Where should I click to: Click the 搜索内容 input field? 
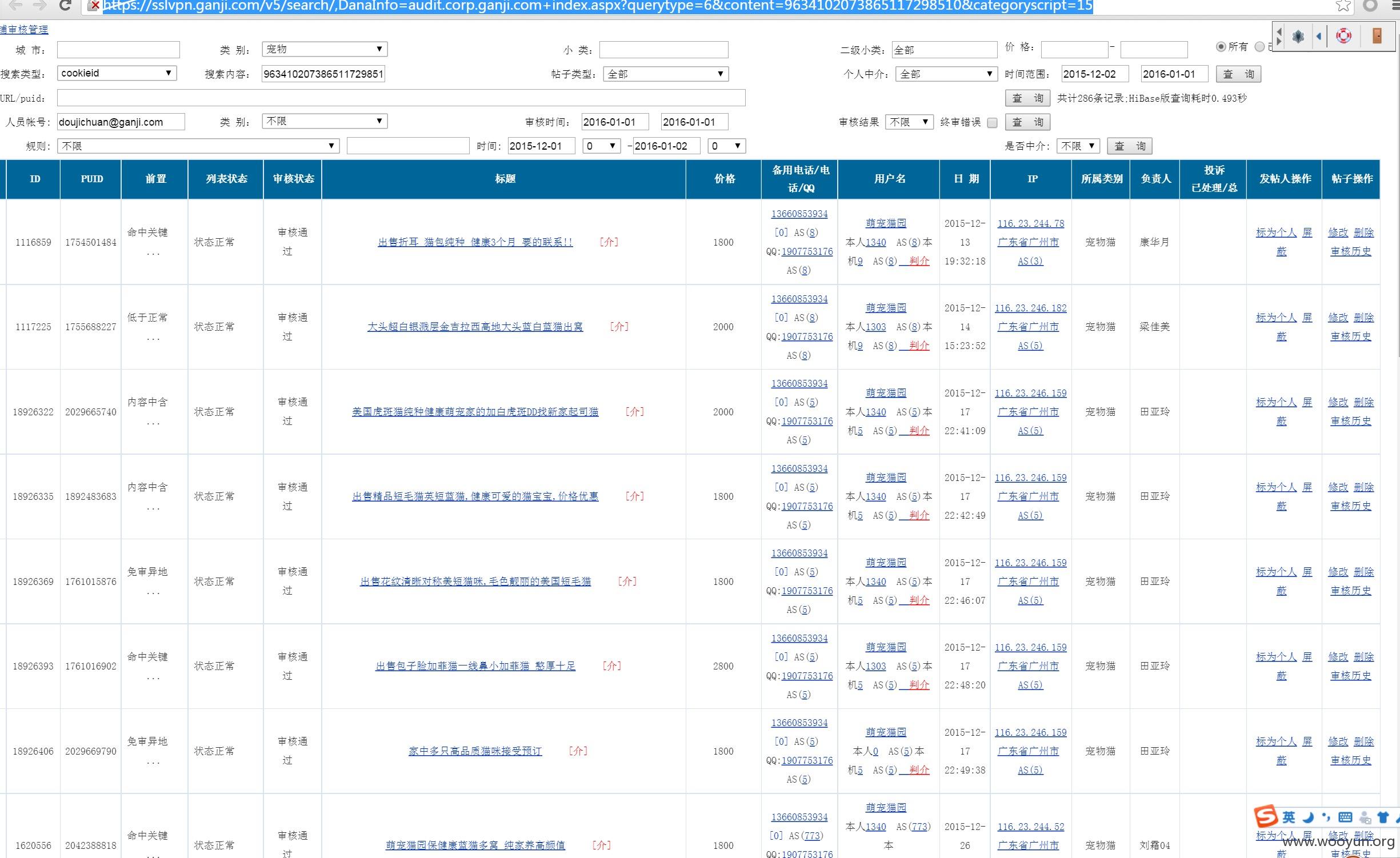coord(323,74)
